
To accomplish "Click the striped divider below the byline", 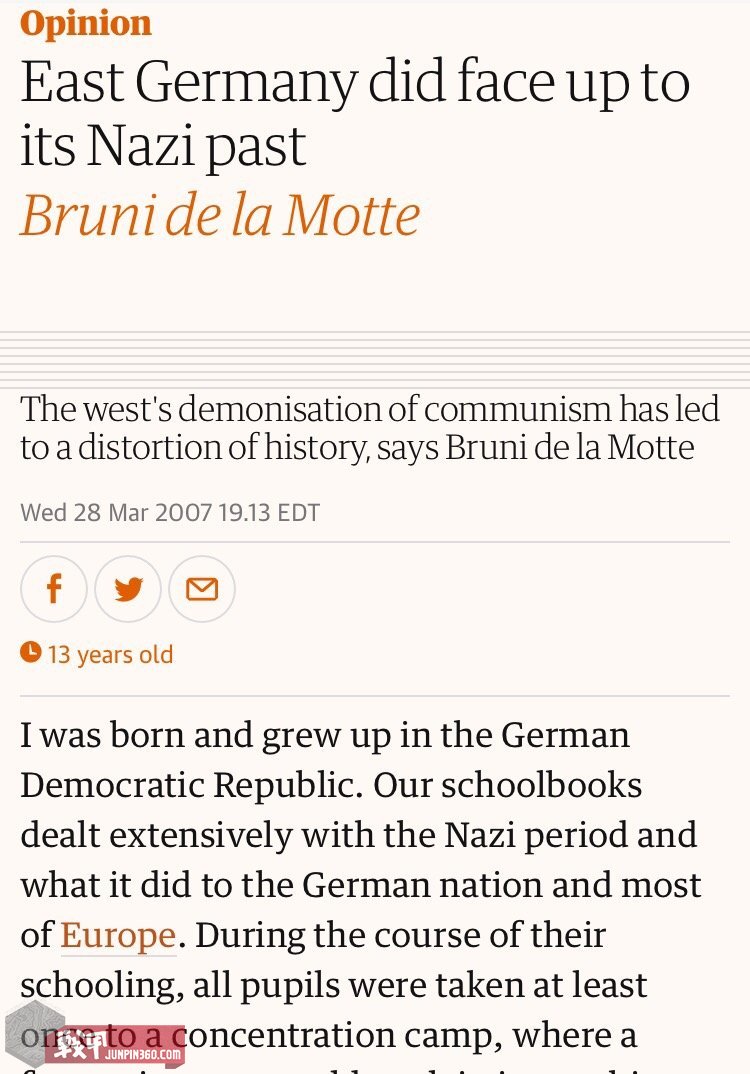I will click(375, 358).
